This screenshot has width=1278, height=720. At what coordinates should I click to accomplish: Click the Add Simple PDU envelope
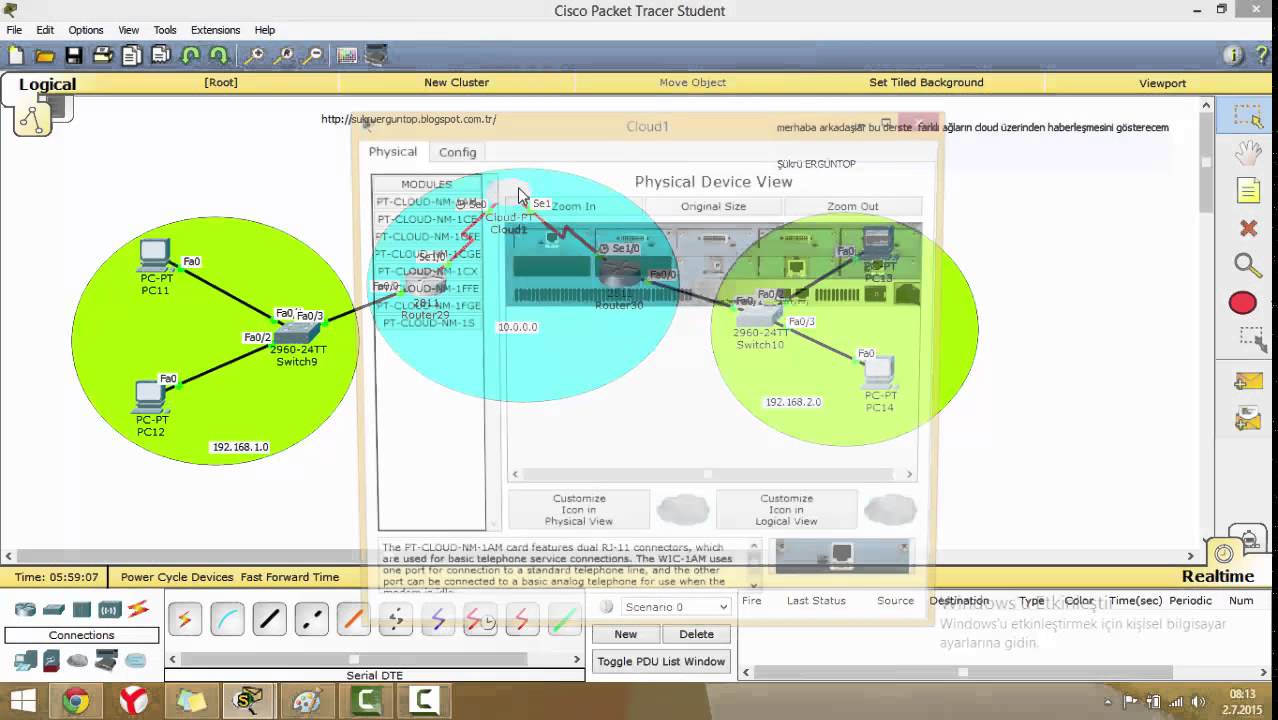1247,381
